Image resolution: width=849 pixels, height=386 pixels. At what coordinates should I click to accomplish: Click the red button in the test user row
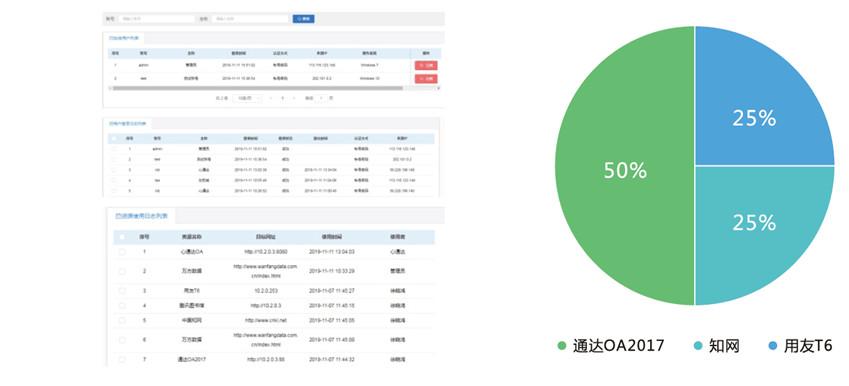point(426,78)
